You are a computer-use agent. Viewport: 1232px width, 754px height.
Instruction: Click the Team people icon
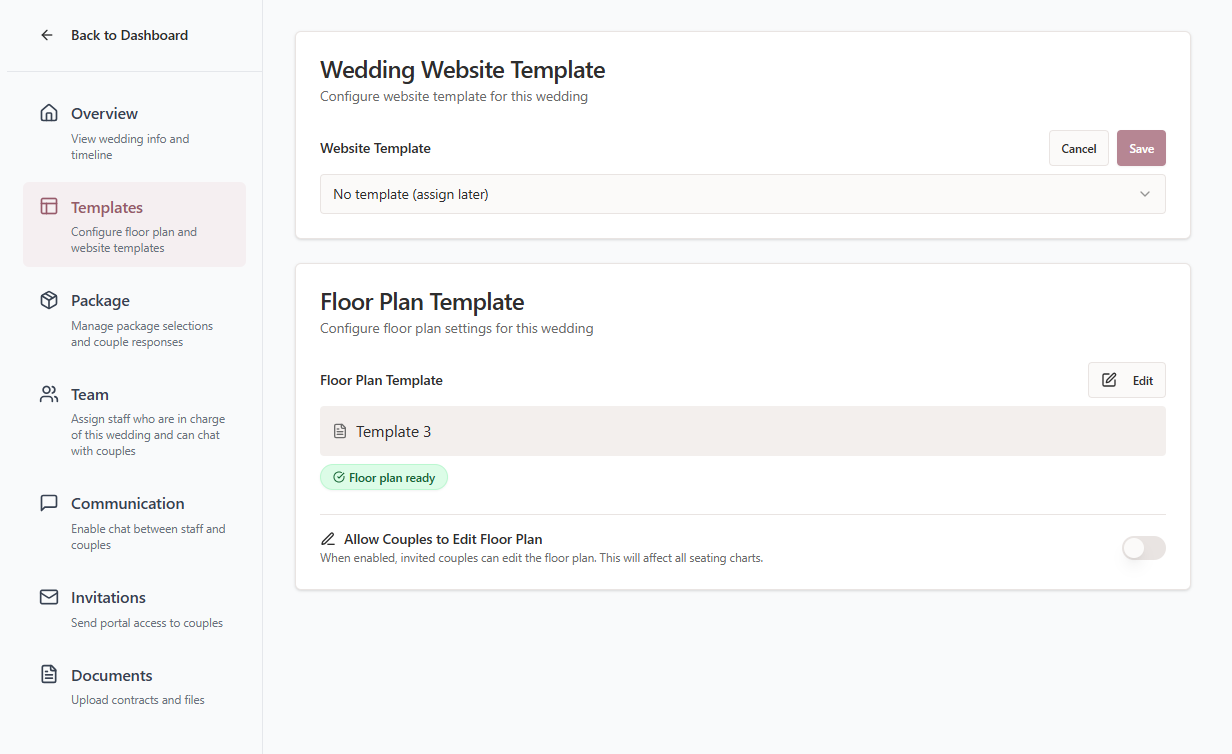click(49, 394)
